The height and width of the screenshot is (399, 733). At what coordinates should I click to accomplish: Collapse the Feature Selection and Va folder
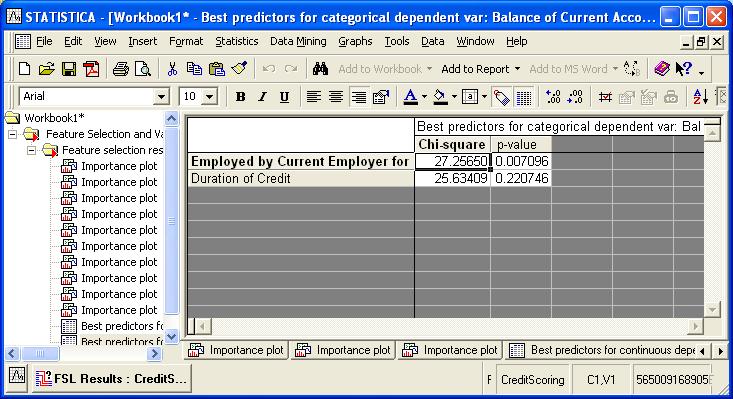point(13,135)
